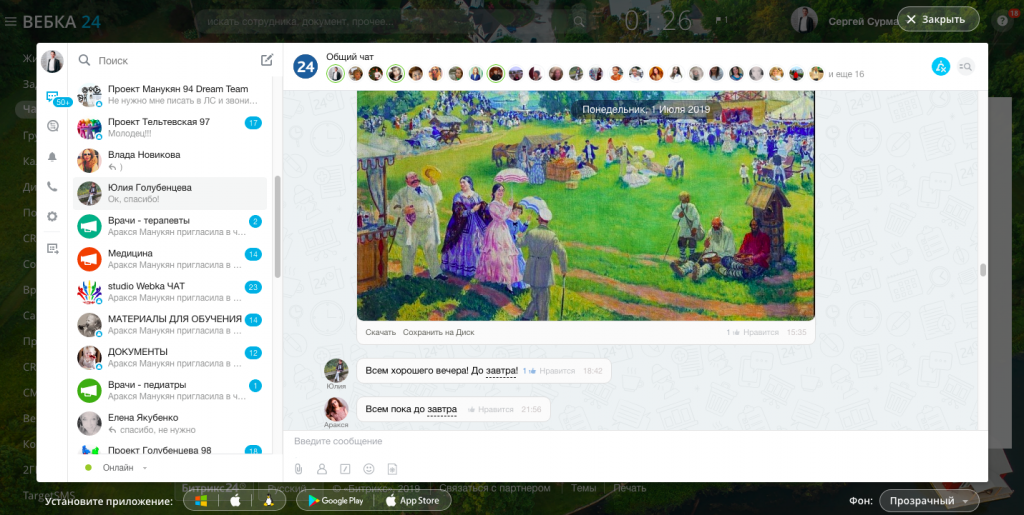Click current user avatar atop messenger sidebar
Image resolution: width=1024 pixels, height=515 pixels.
coord(52,61)
